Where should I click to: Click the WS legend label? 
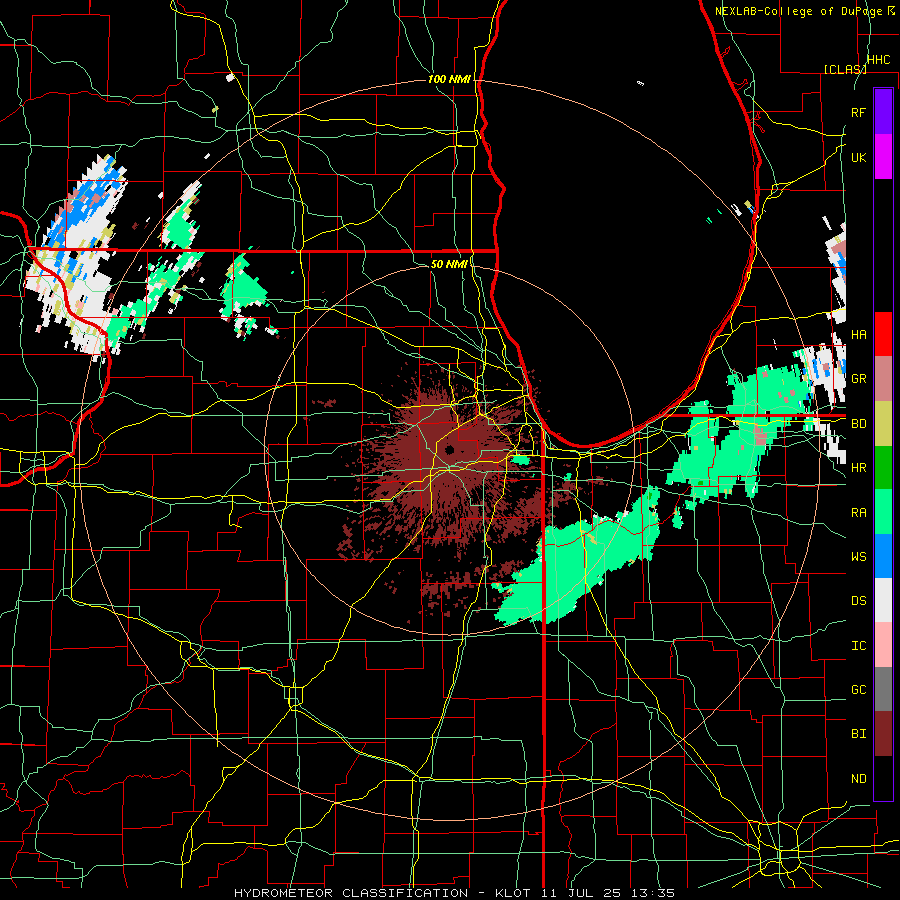point(858,557)
